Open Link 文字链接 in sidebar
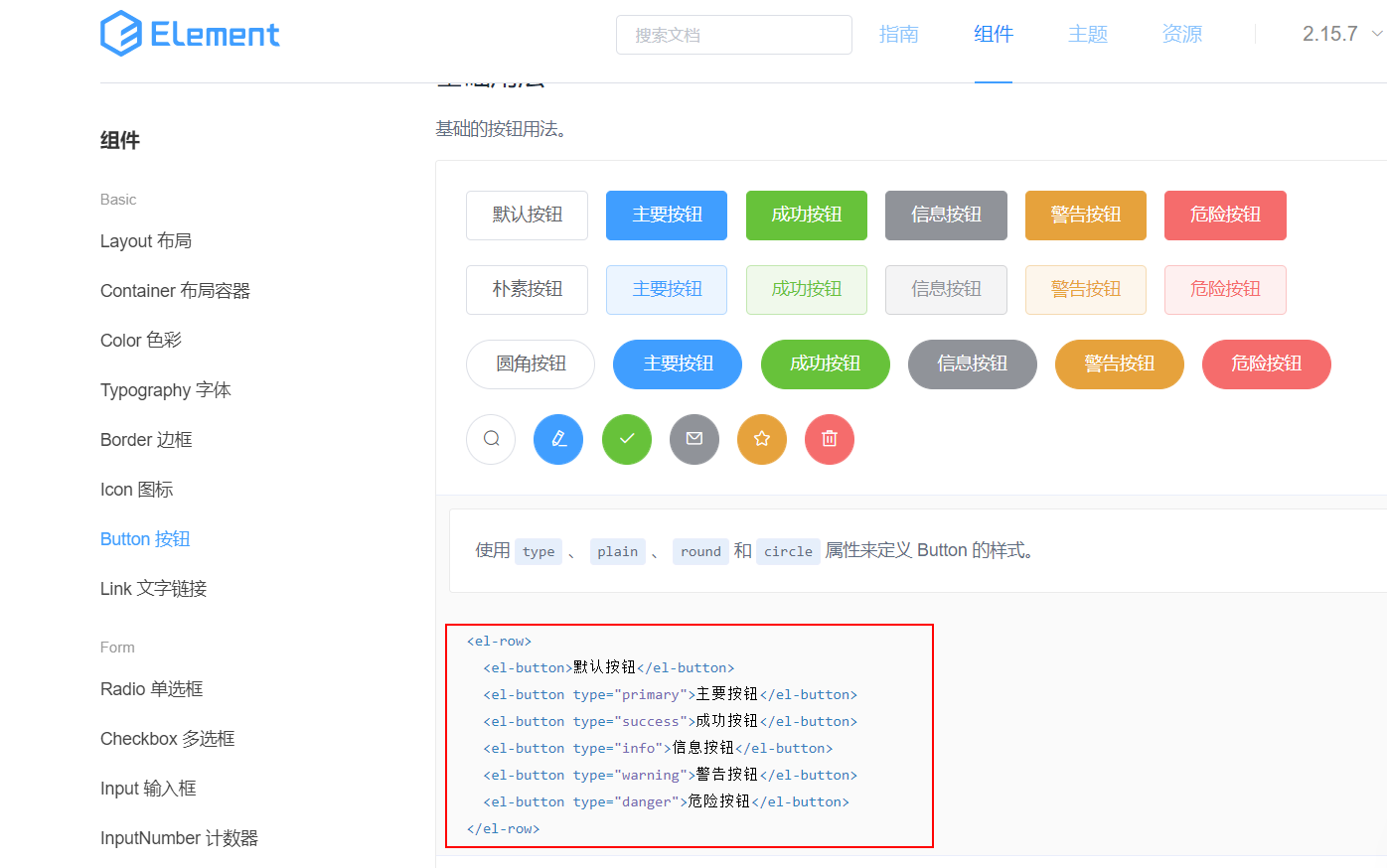The height and width of the screenshot is (868, 1387). [154, 589]
